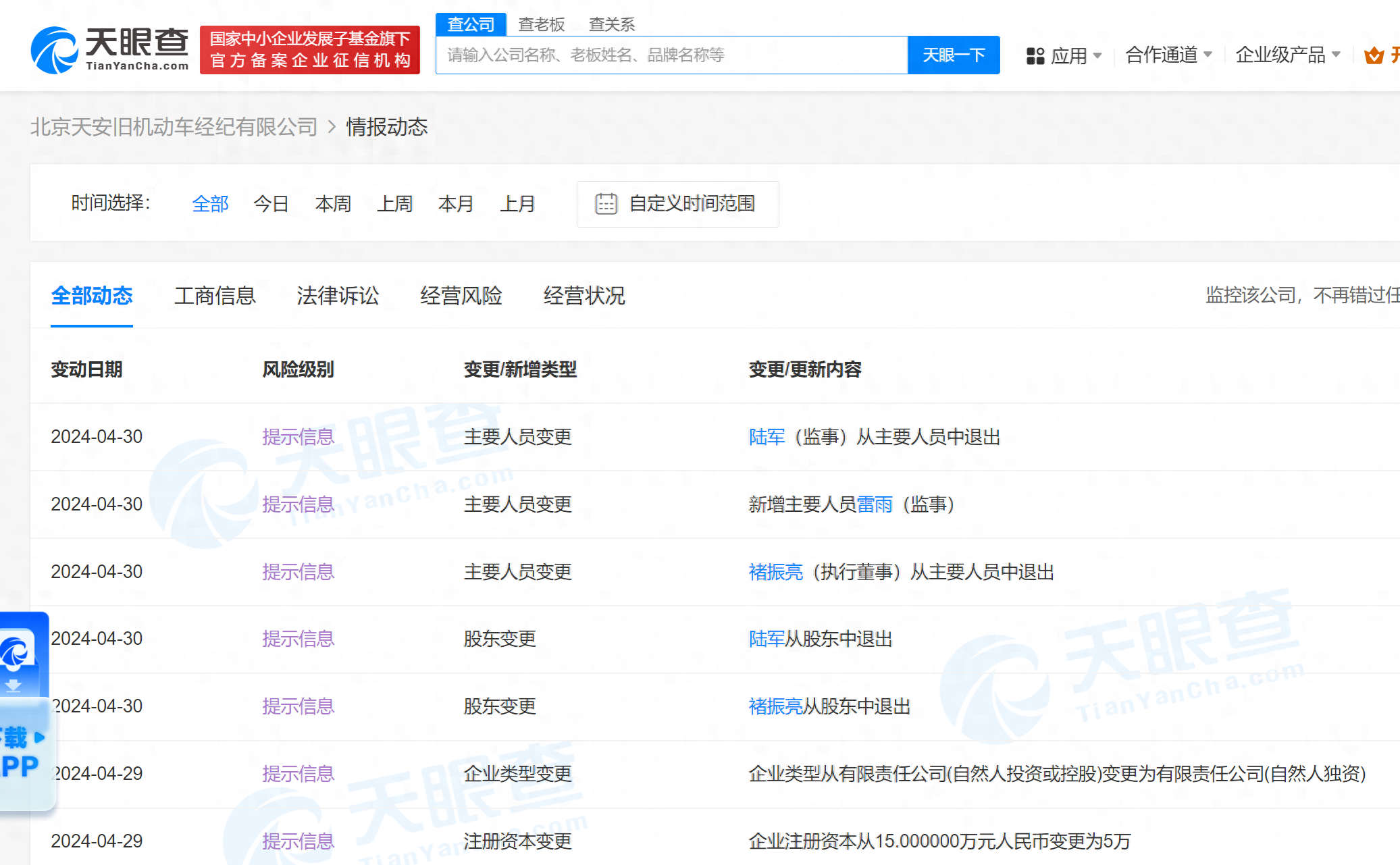
Task: Click the orange crown VIP icon
Action: (x=1374, y=55)
